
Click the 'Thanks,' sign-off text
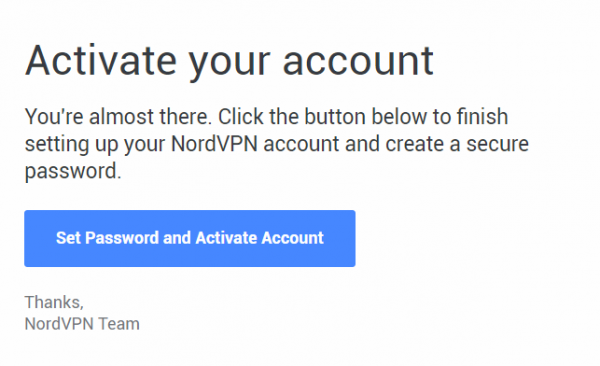pyautogui.click(x=54, y=302)
